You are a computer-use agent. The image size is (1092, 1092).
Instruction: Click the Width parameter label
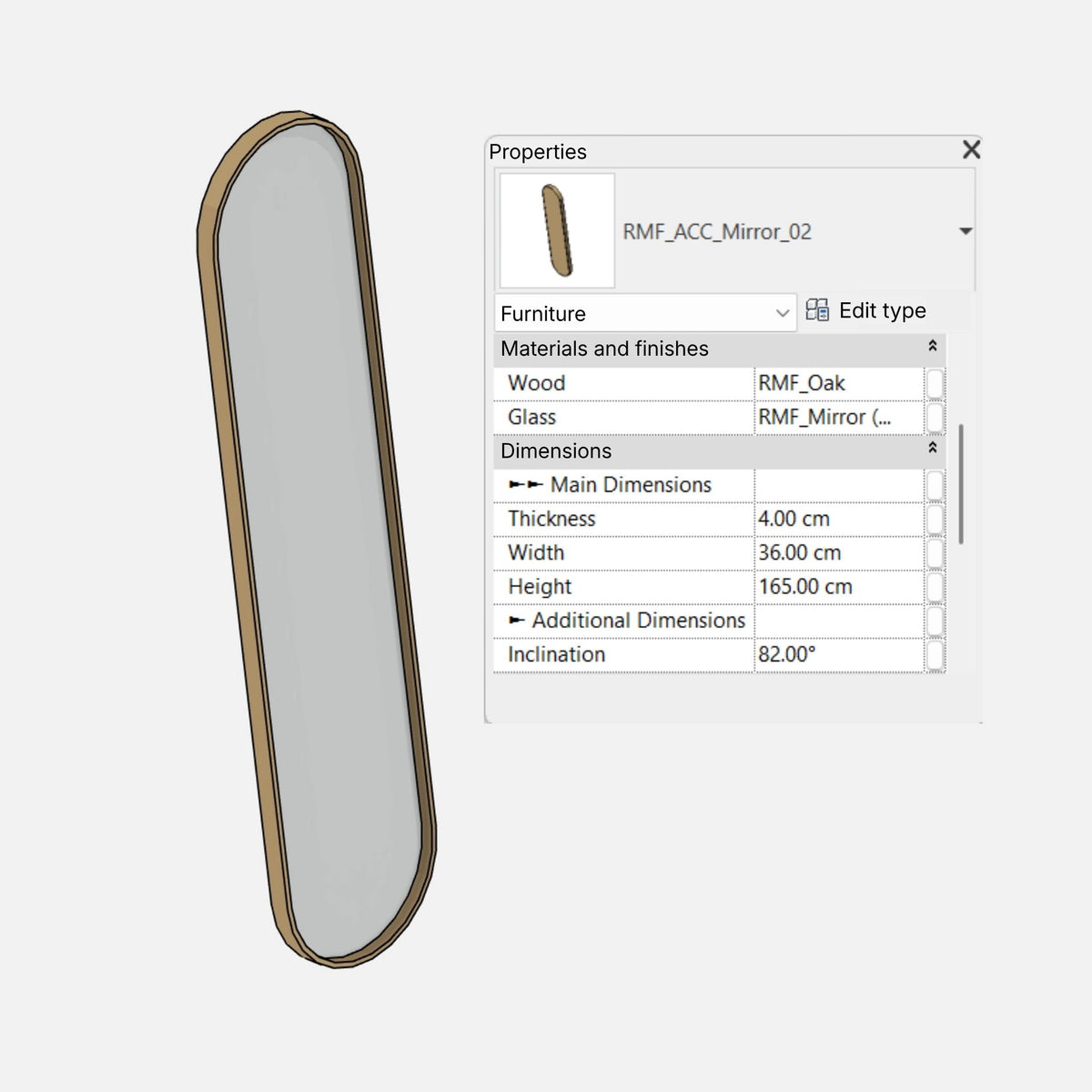click(x=536, y=553)
